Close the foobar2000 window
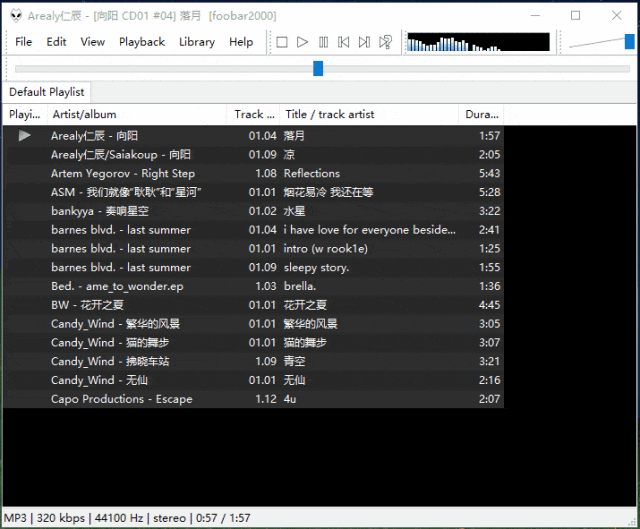Viewport: 640px width, 529px height. pyautogui.click(x=616, y=16)
